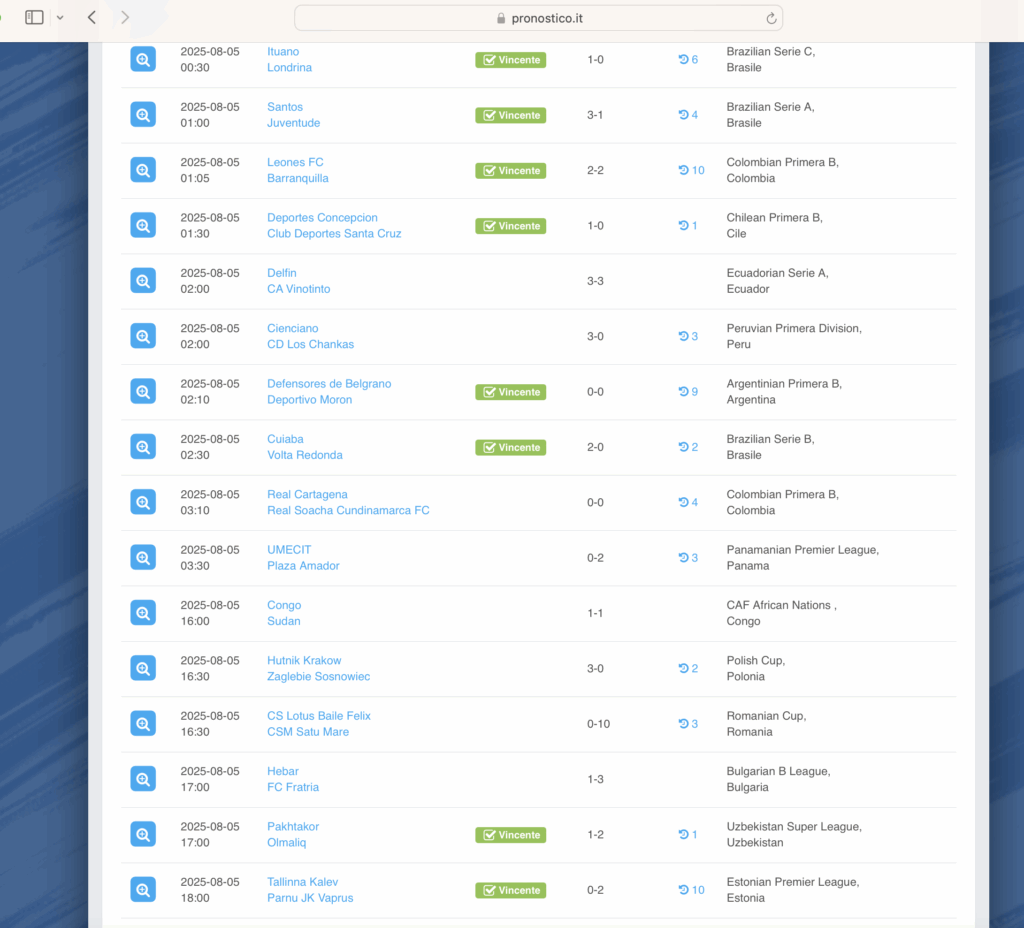Open magnifier icon for UMECIT match
The image size is (1024, 928).
(142, 558)
